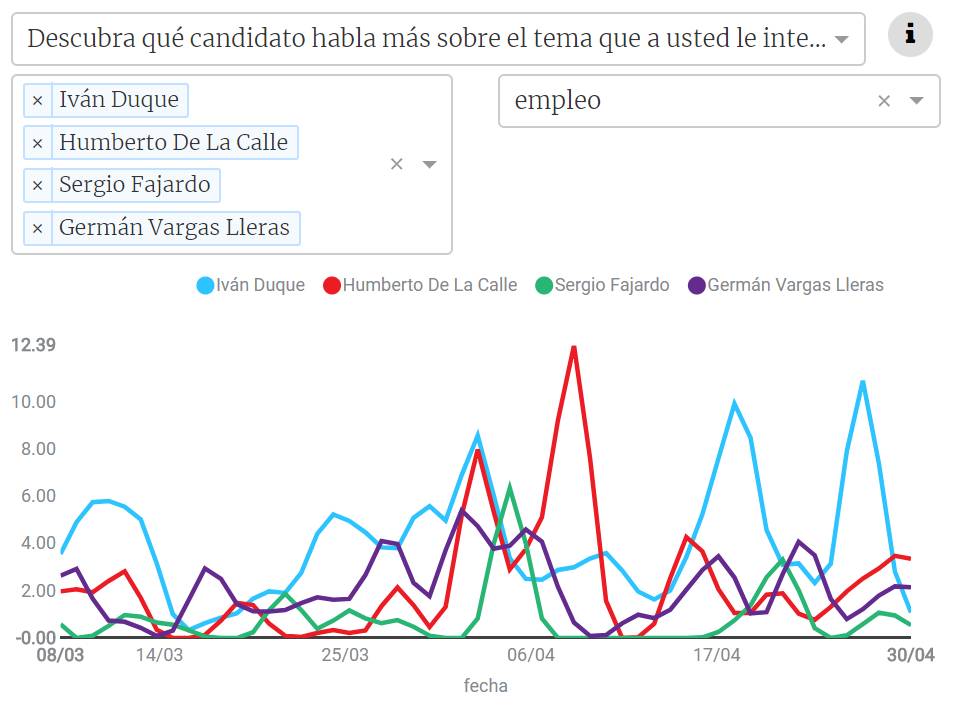
Task: Expand the candidates multi-select dropdown arrow
Action: pyautogui.click(x=429, y=164)
